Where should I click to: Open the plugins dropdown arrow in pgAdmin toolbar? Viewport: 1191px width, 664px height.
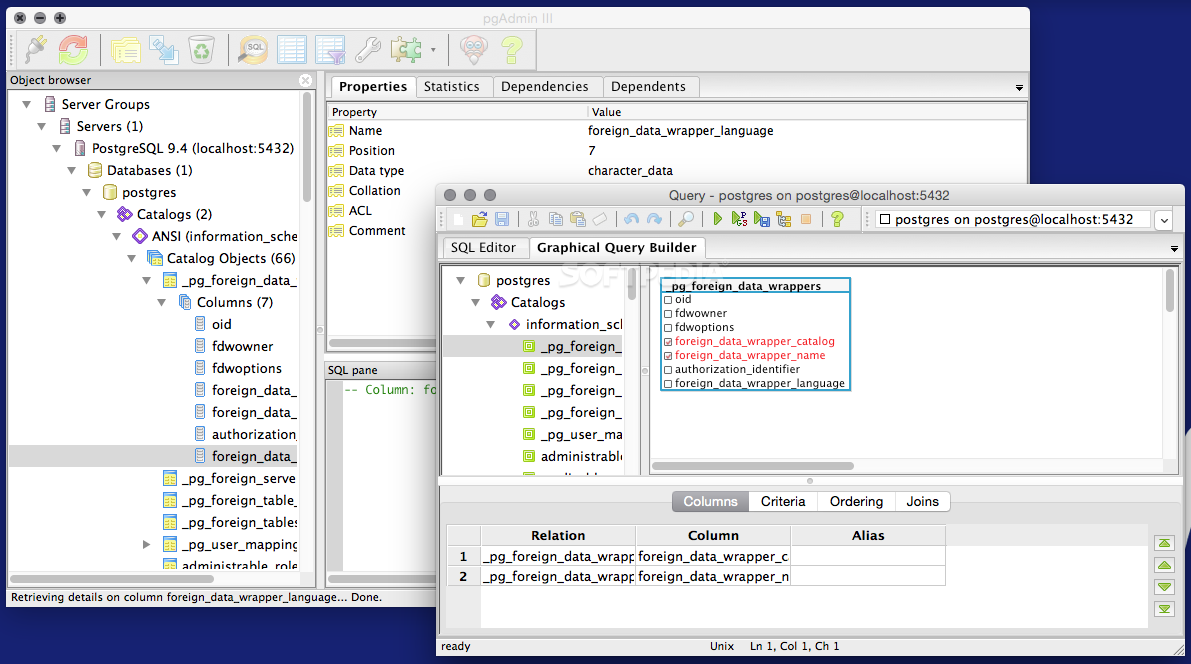pyautogui.click(x=433, y=50)
